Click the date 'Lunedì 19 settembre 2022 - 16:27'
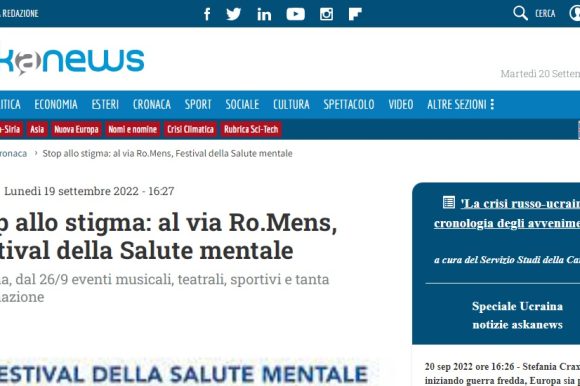Screen dimensions: 580x386 click(x=89, y=191)
